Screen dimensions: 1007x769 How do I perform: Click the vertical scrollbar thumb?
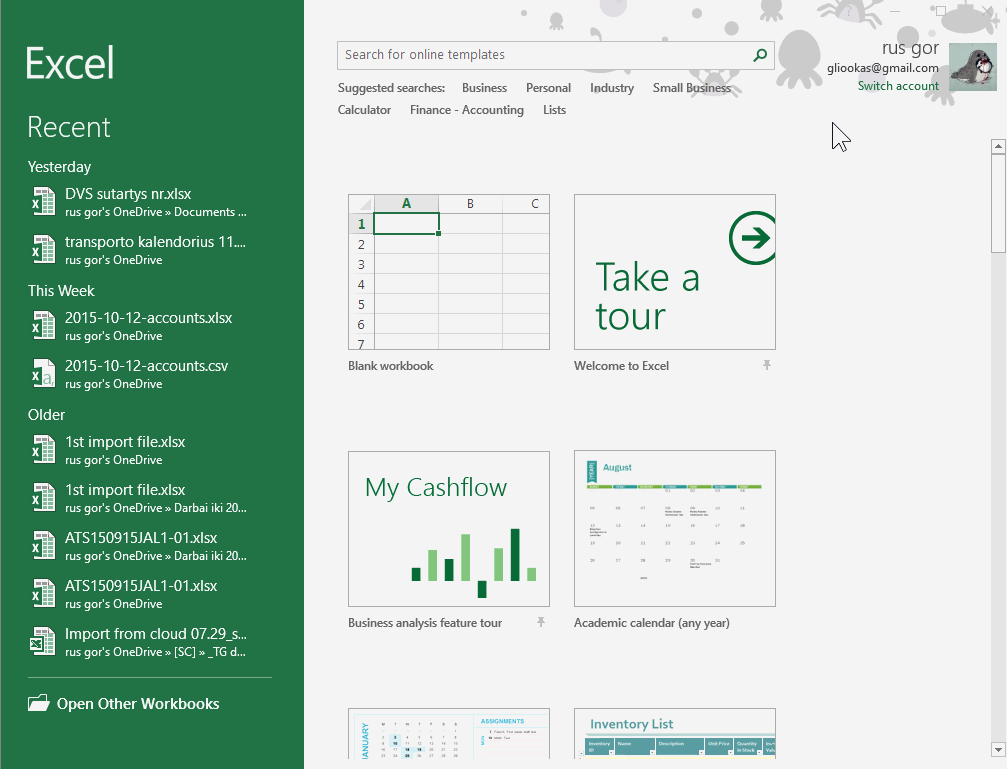pyautogui.click(x=998, y=204)
